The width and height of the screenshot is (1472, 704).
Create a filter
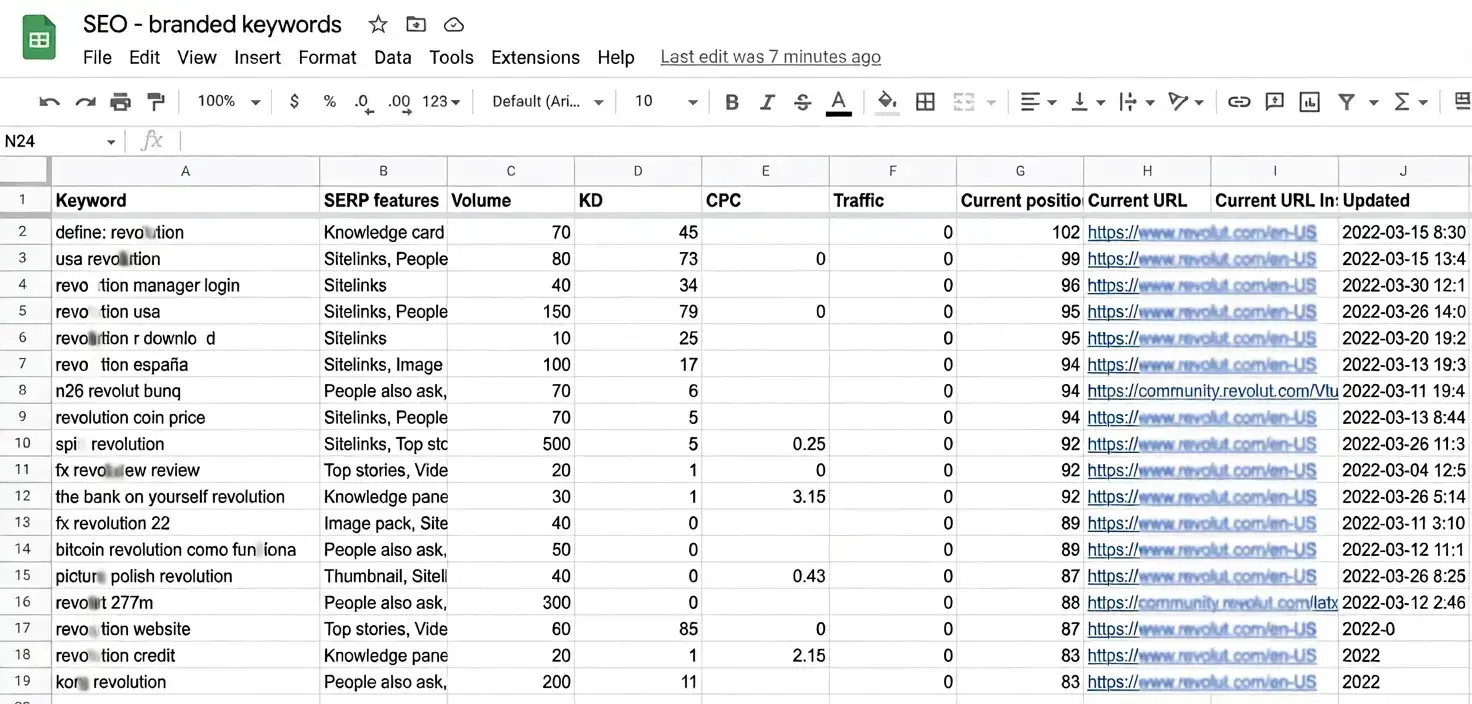(1346, 101)
